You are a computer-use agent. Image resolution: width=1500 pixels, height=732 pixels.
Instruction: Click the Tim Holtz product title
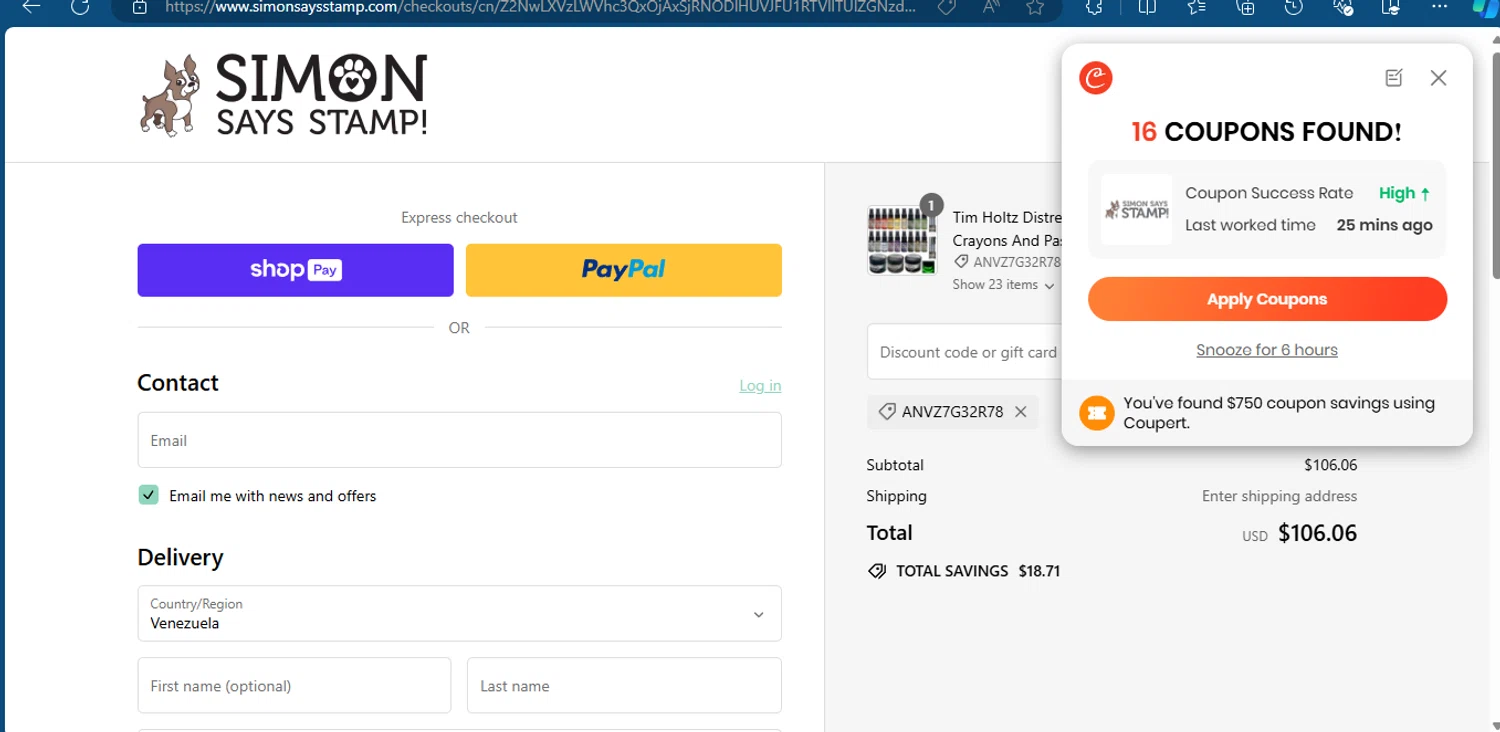coord(1006,229)
